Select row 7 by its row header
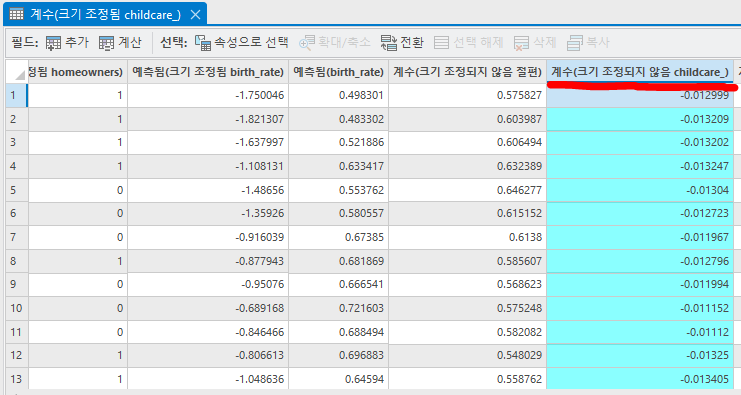 tap(17, 237)
